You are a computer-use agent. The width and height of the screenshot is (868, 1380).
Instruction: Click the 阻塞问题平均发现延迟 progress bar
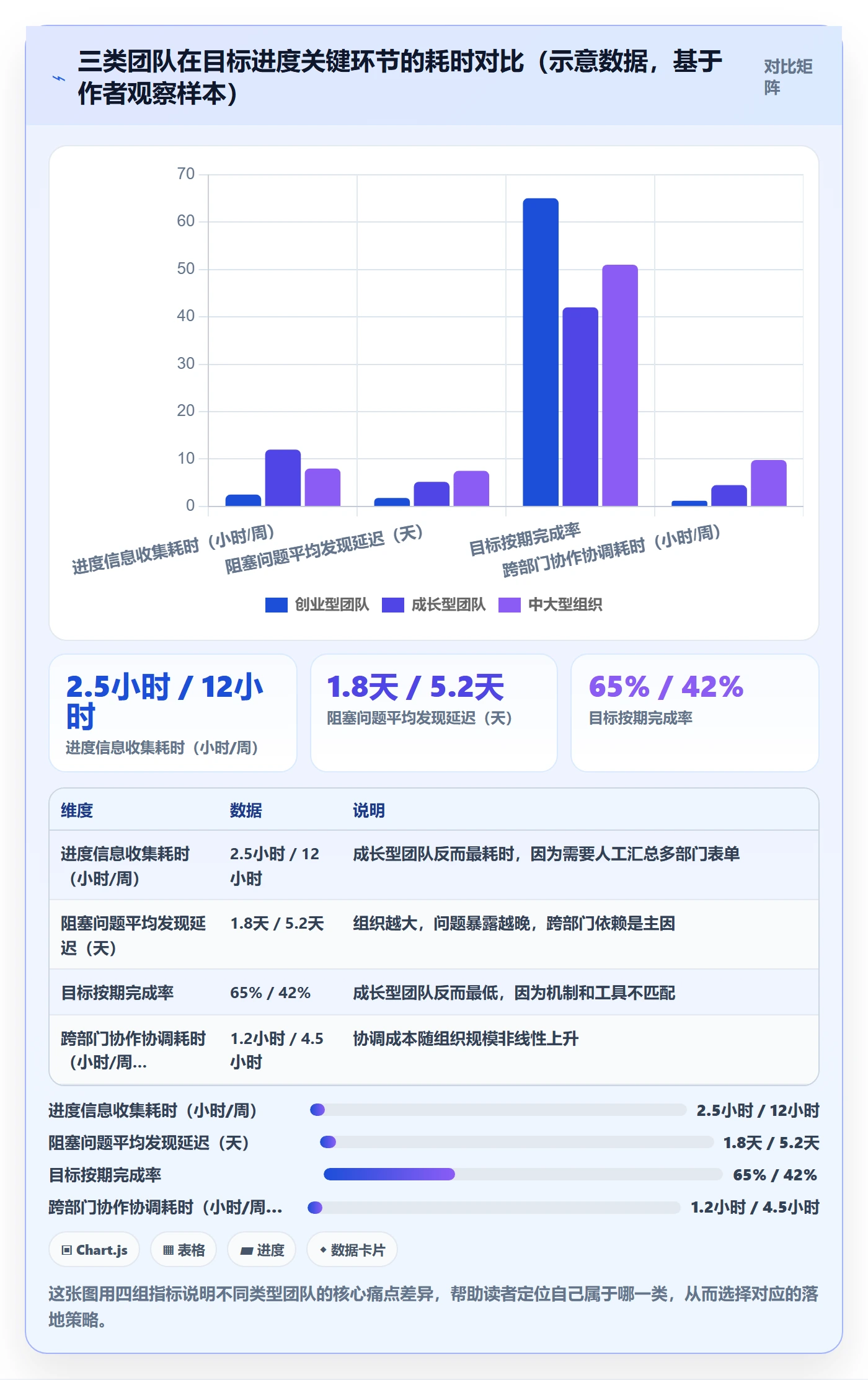(516, 1142)
